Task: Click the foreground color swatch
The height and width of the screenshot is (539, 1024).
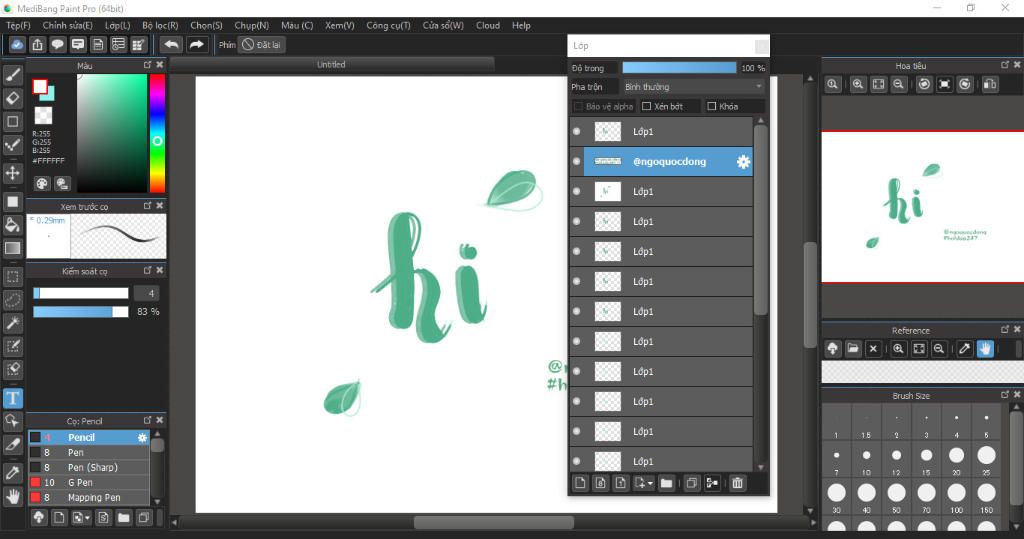Action: [40, 87]
